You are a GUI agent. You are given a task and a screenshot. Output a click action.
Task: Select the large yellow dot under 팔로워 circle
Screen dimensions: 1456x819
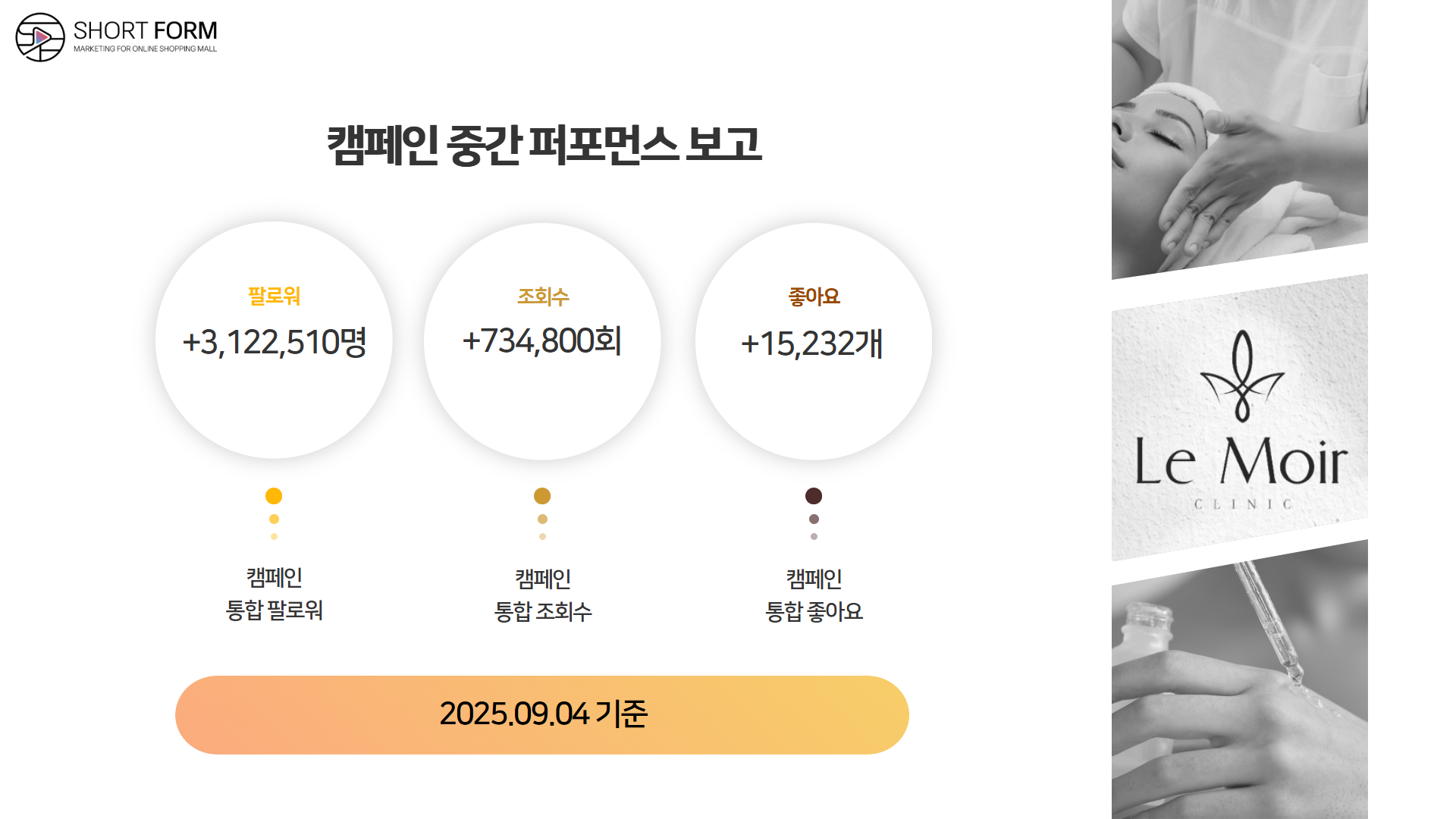click(274, 496)
